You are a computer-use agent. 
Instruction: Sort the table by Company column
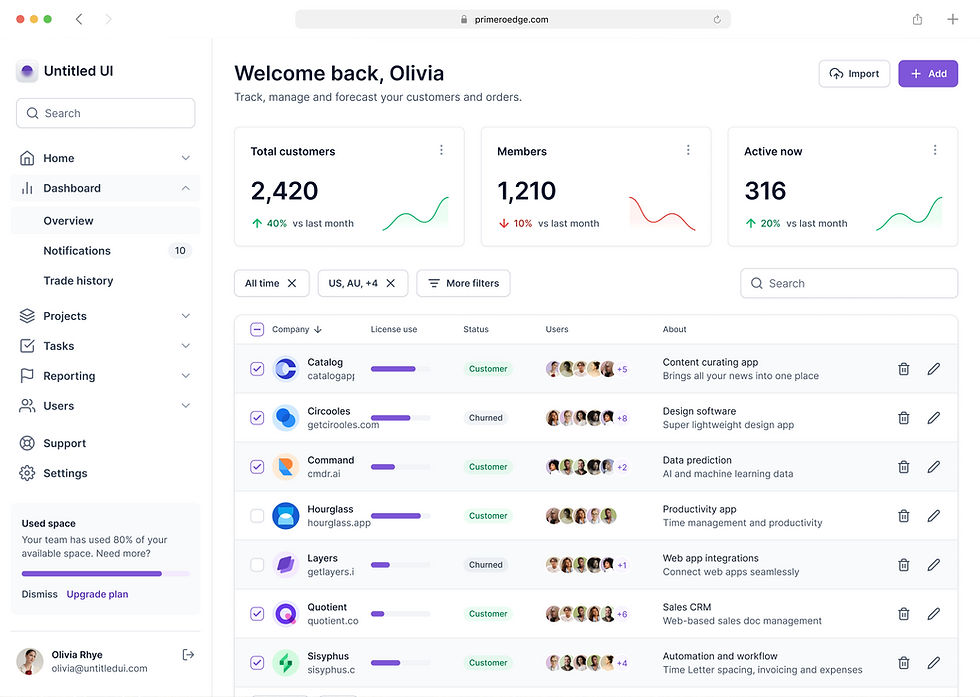pyautogui.click(x=297, y=329)
